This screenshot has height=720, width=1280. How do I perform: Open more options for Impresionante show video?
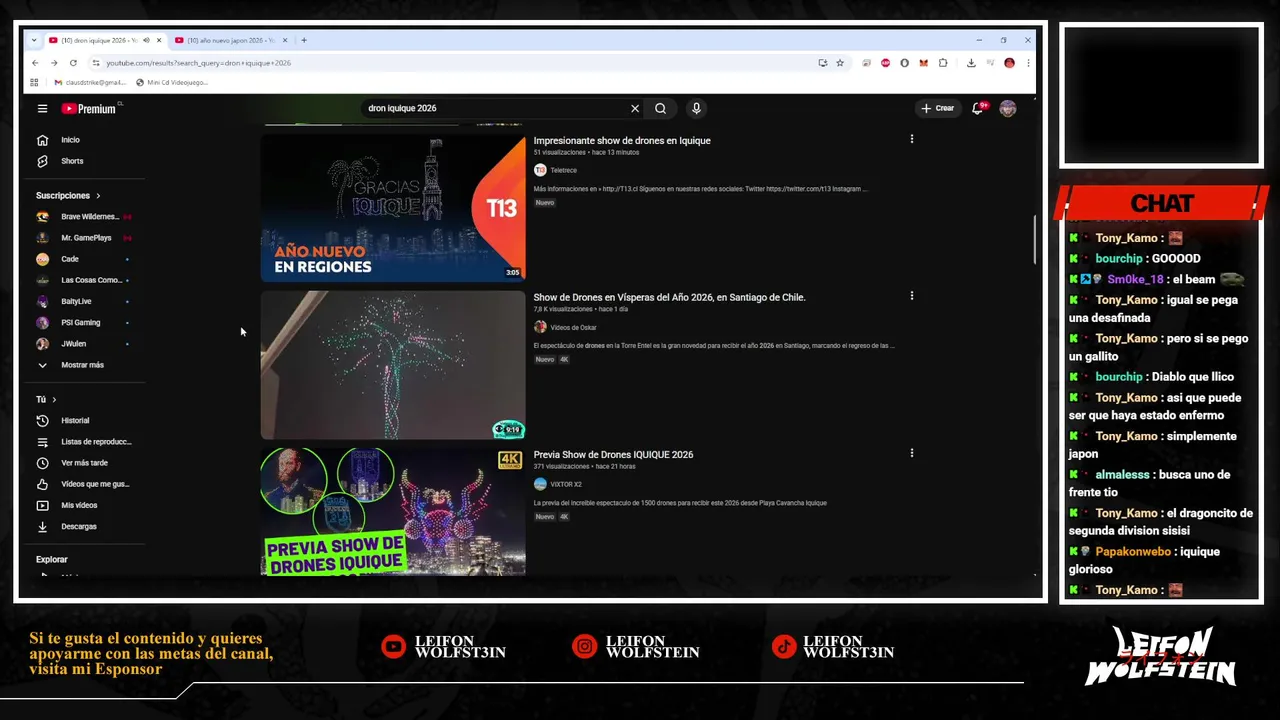[911, 139]
